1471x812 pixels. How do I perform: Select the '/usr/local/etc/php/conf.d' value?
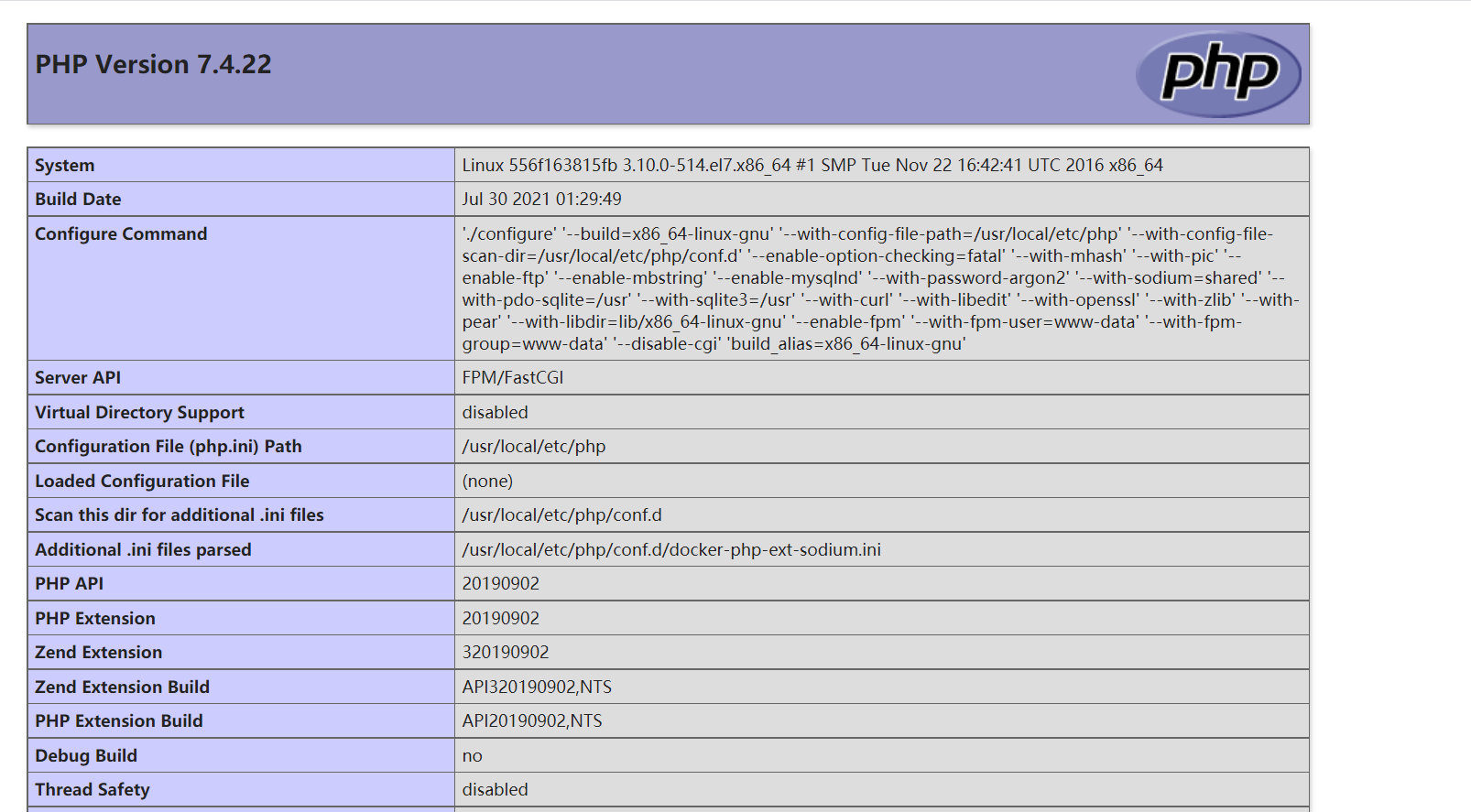tap(562, 514)
